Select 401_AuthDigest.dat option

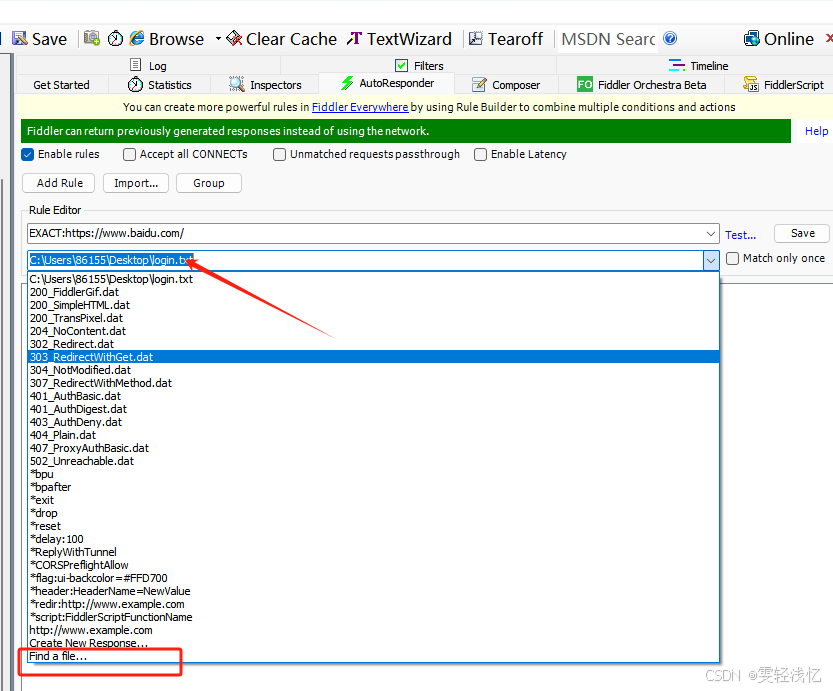point(373,409)
